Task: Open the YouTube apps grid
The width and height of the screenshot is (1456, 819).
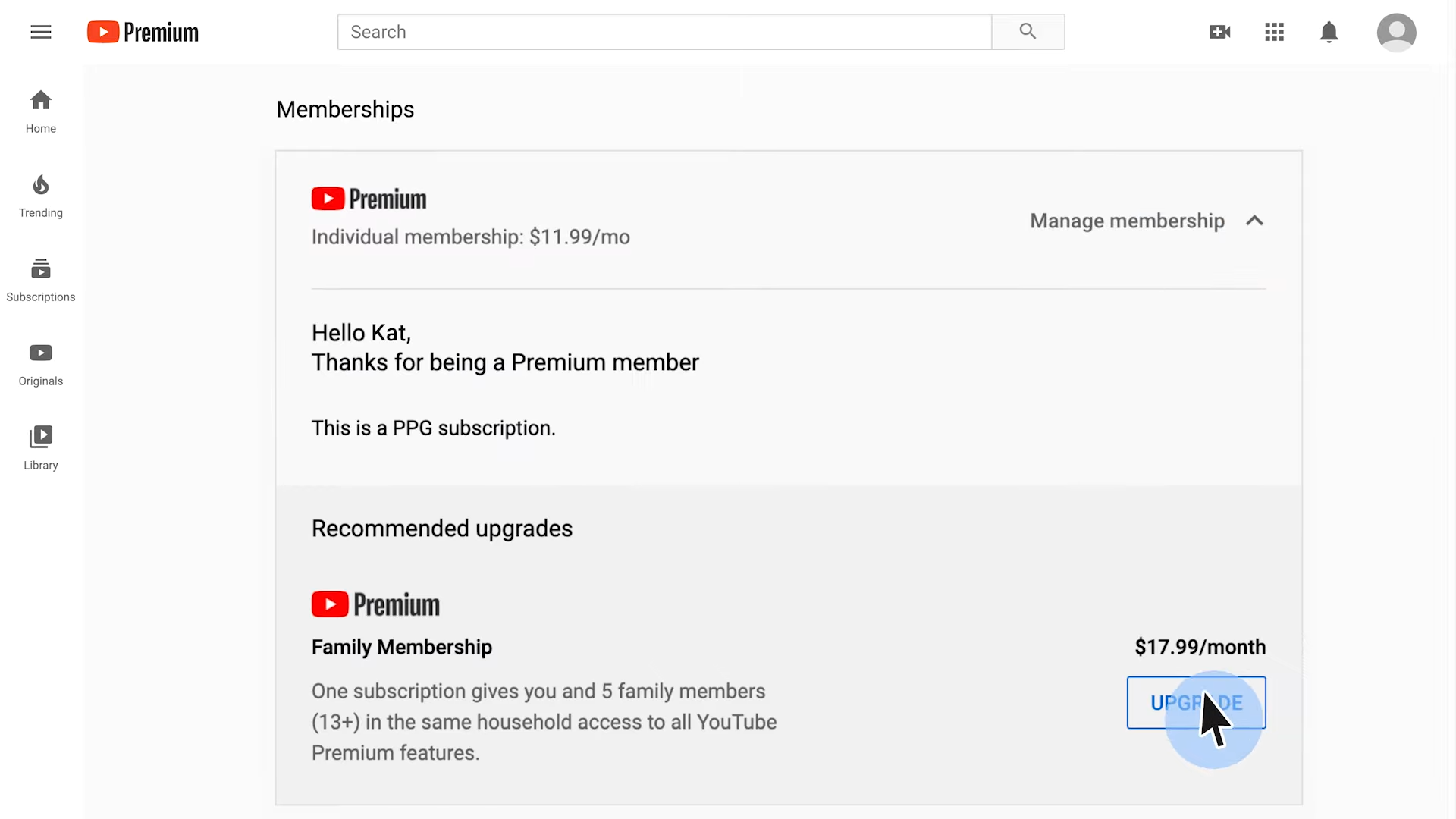Action: [1274, 32]
